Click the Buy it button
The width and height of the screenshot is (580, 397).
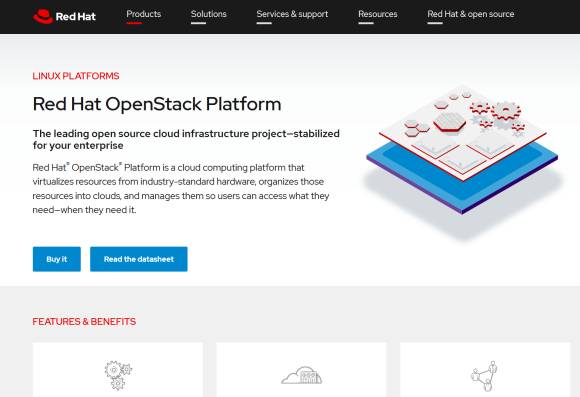[x=57, y=259]
